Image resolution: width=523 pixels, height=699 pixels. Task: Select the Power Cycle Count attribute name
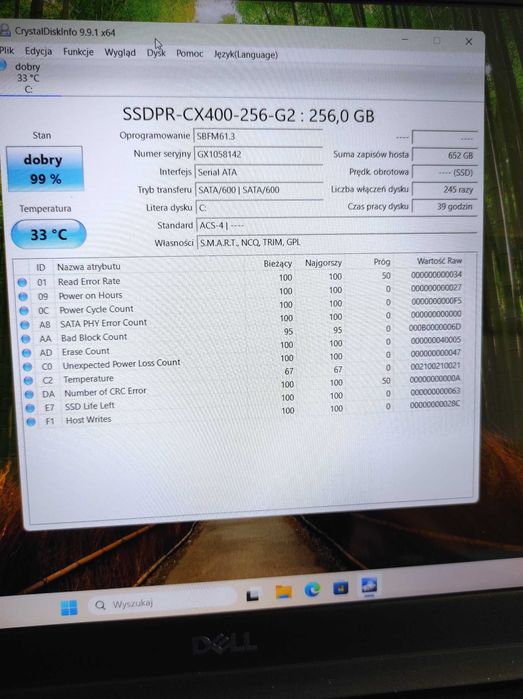[x=96, y=309]
